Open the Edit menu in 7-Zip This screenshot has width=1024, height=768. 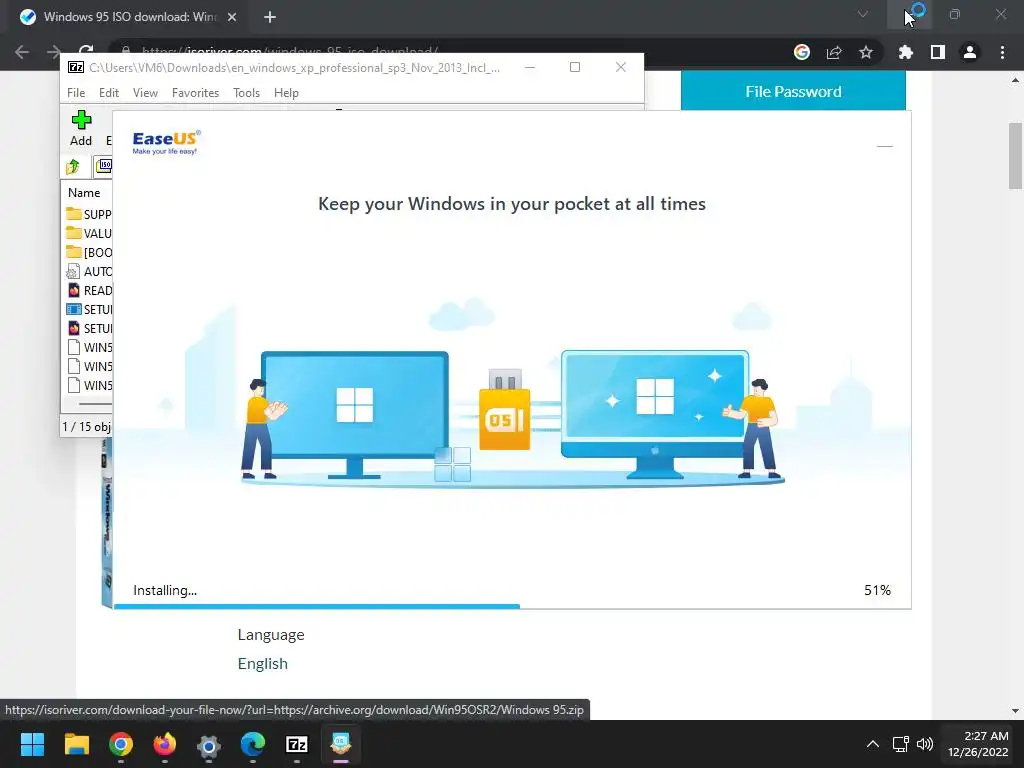(x=108, y=93)
